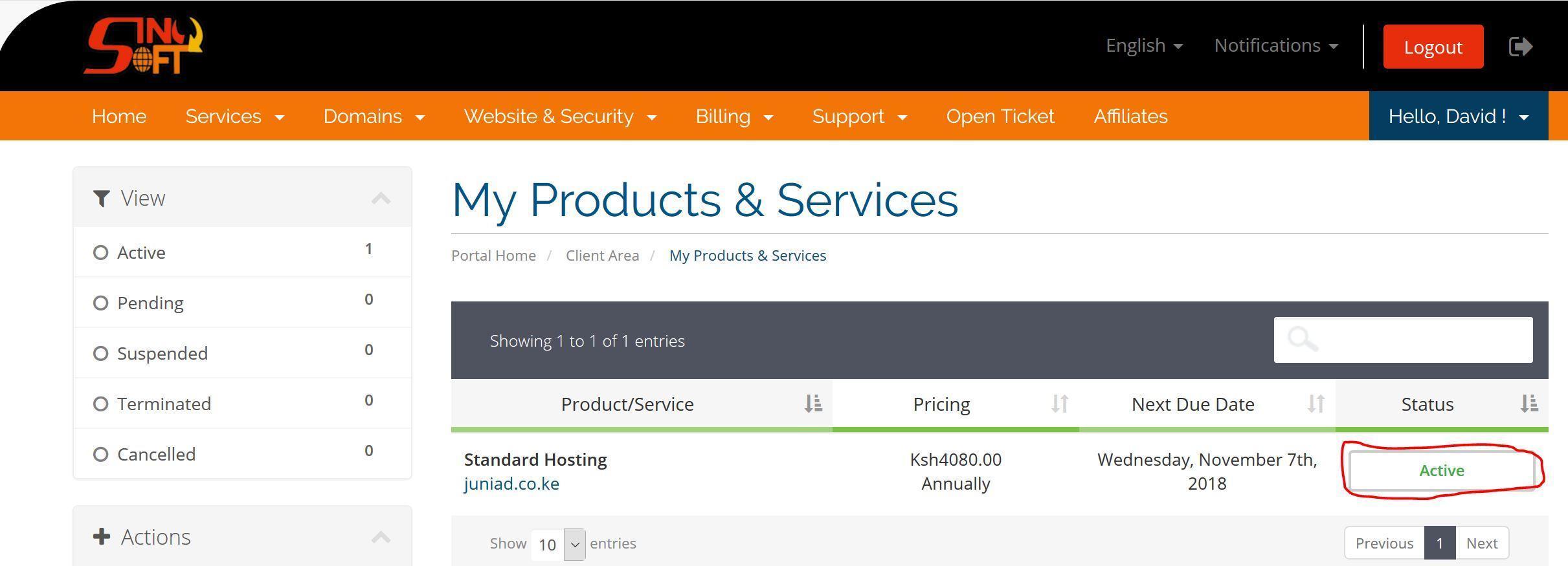Select the Pending filter radio button
The height and width of the screenshot is (566, 1568).
pyautogui.click(x=100, y=303)
